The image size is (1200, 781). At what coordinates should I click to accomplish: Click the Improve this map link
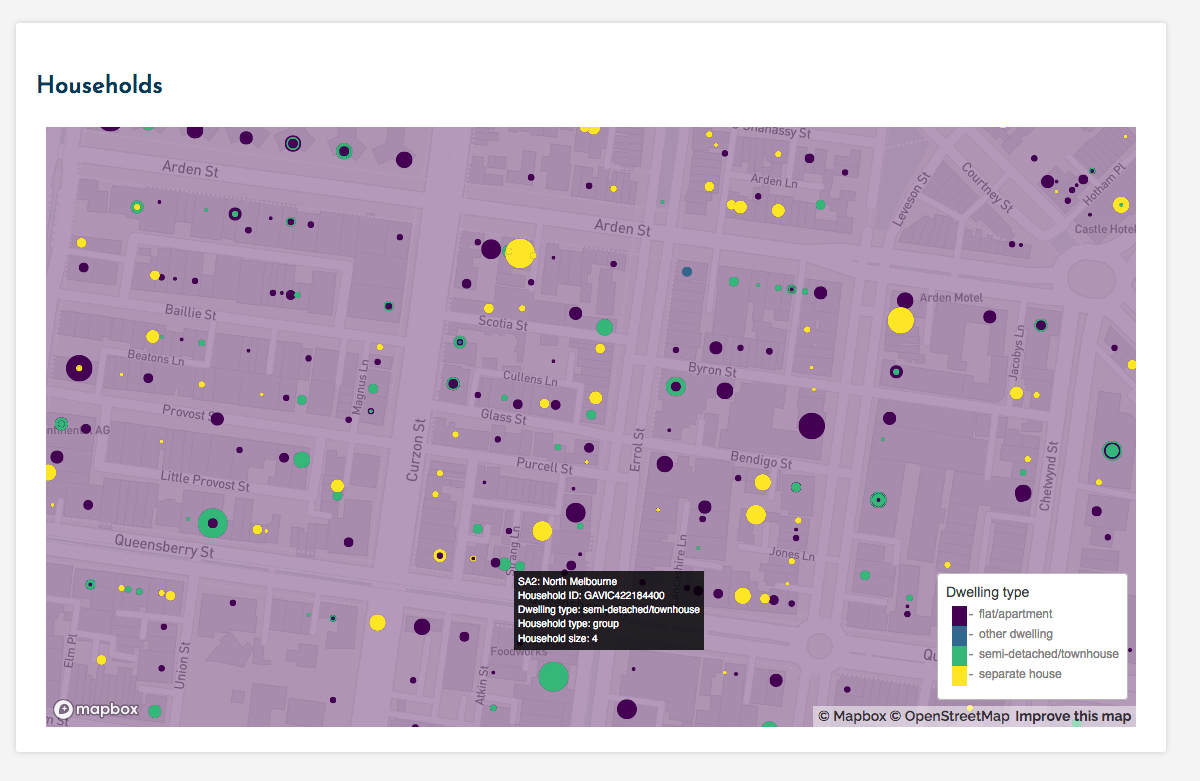tap(1073, 716)
